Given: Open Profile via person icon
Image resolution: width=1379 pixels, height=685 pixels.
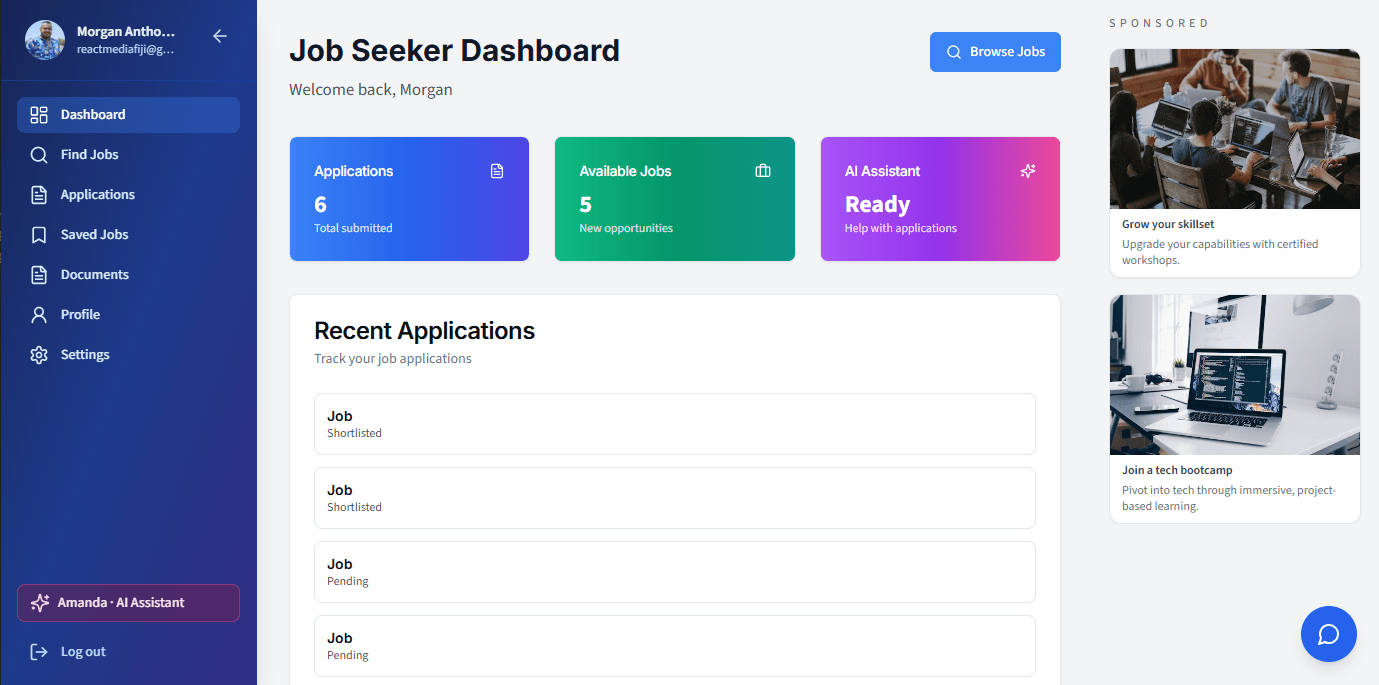Looking at the screenshot, I should click(x=40, y=314).
